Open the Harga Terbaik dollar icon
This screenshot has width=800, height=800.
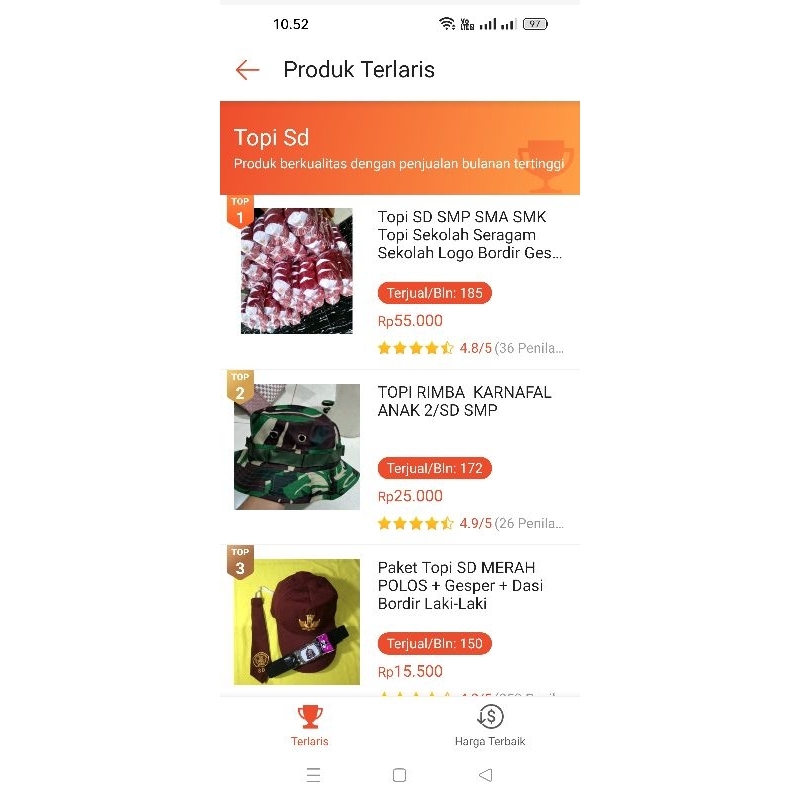pyautogui.click(x=490, y=716)
